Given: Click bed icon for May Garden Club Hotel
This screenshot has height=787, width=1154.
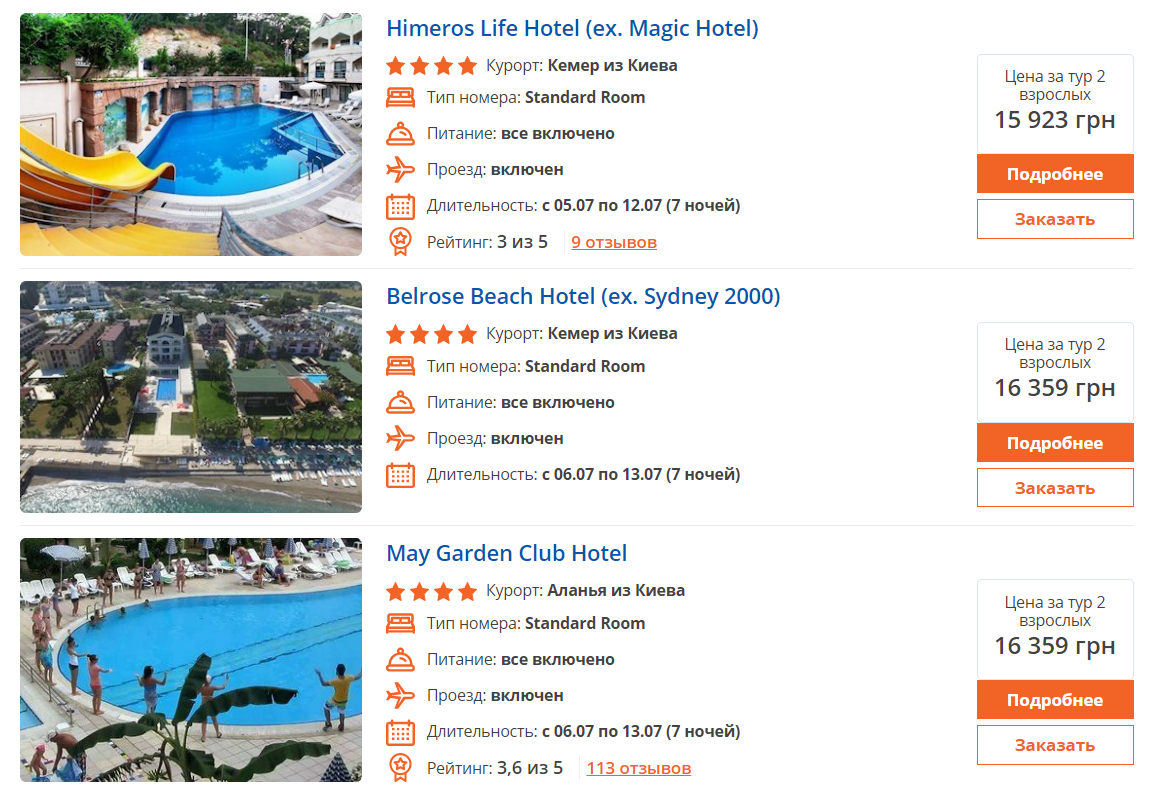Looking at the screenshot, I should click(400, 624).
